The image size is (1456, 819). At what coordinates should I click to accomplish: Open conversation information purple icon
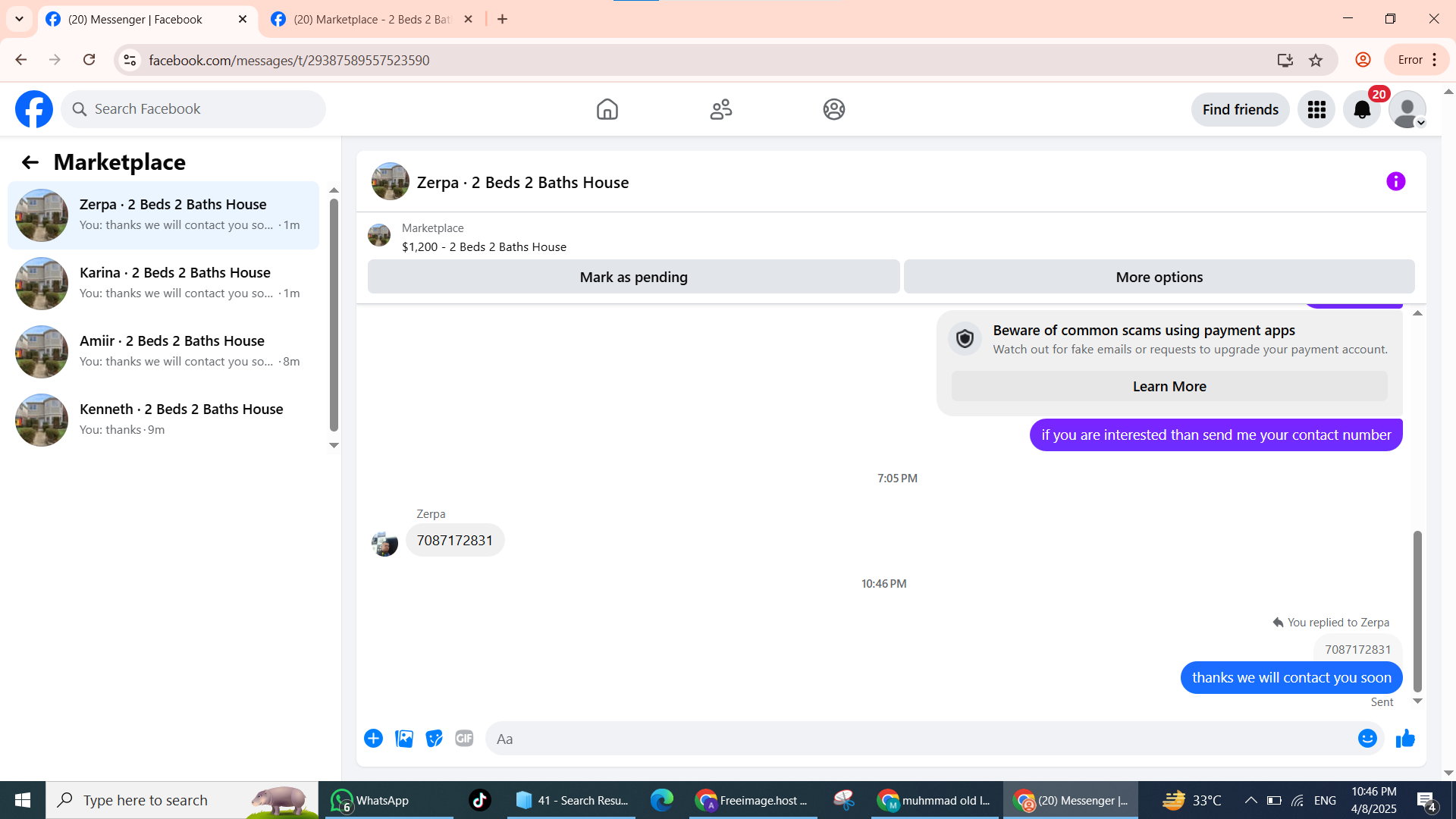(1395, 182)
